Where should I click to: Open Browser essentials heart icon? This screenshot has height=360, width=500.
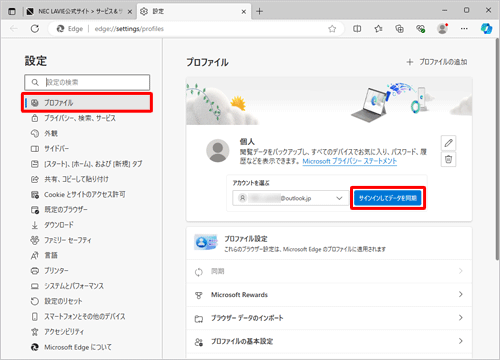[x=421, y=29]
